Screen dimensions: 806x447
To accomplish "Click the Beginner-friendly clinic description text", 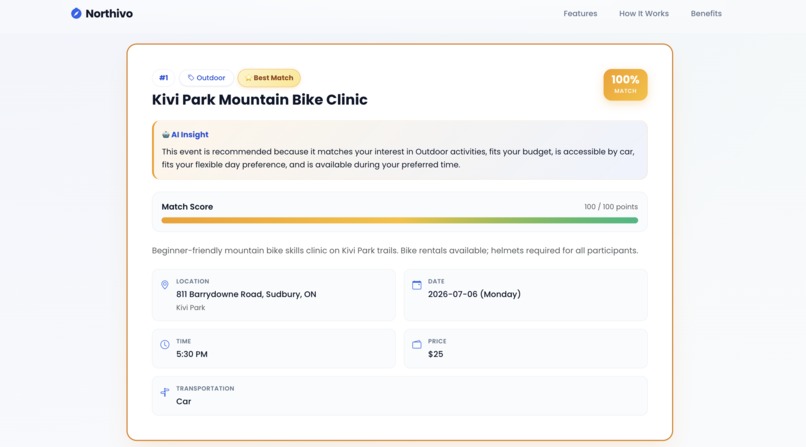I will (395, 251).
